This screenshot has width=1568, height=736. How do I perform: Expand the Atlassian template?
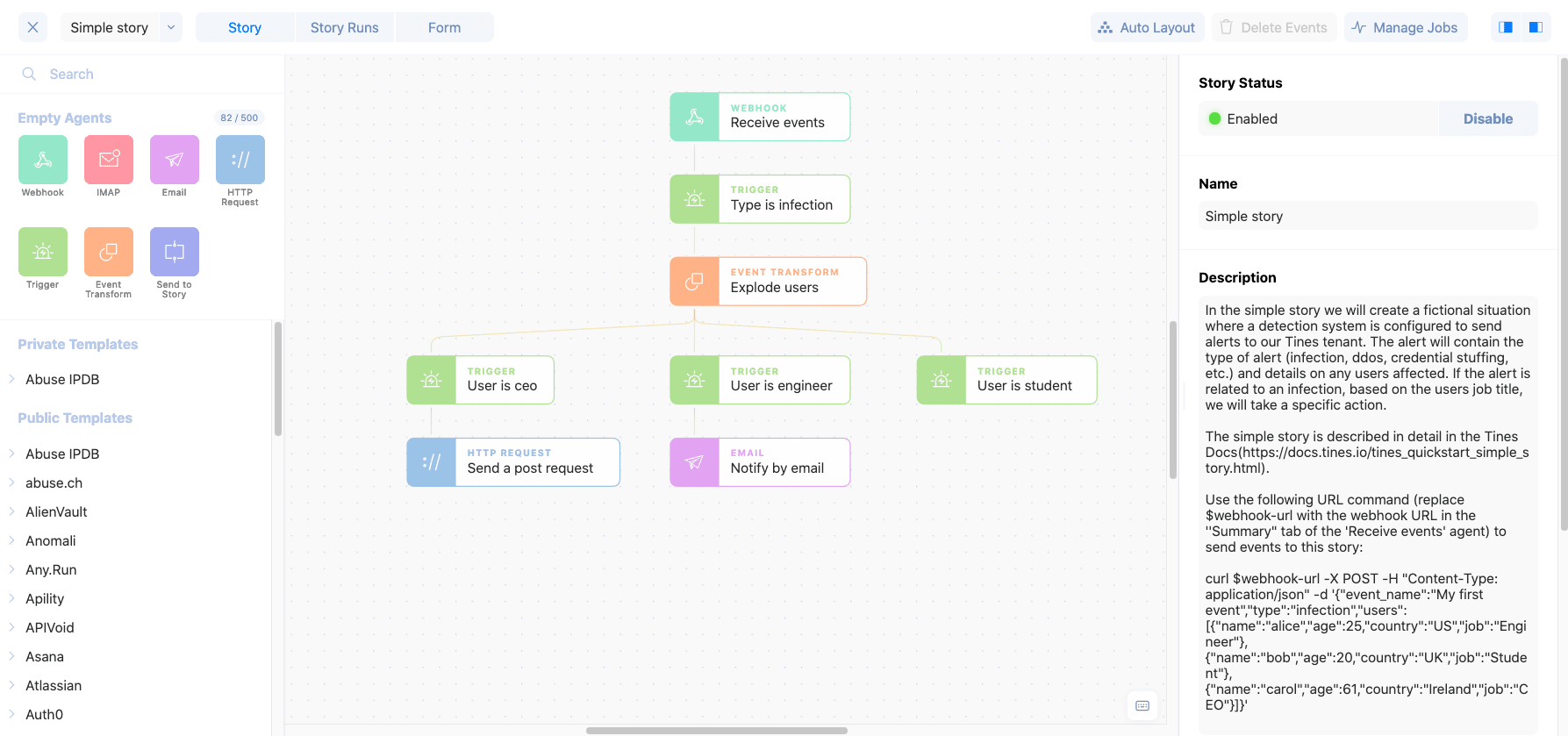click(12, 685)
